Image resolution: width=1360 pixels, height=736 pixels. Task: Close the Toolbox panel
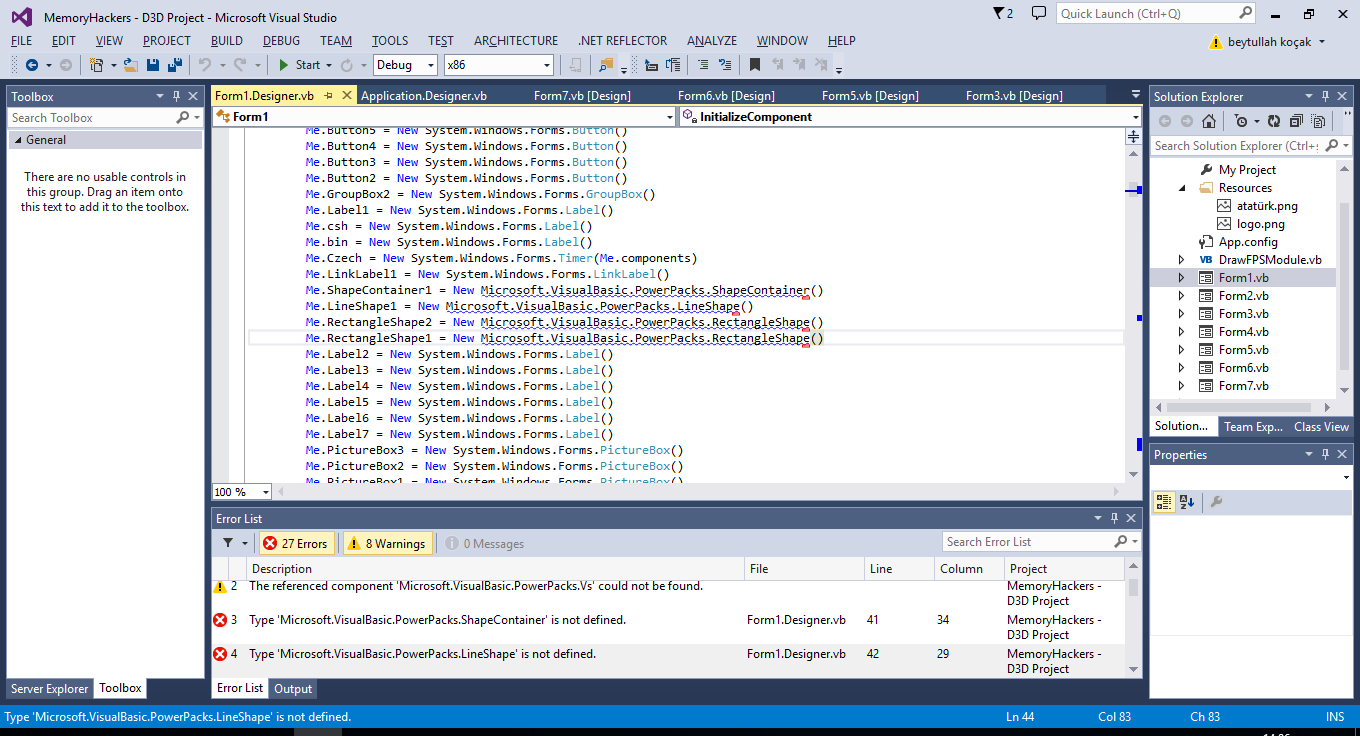click(x=193, y=96)
